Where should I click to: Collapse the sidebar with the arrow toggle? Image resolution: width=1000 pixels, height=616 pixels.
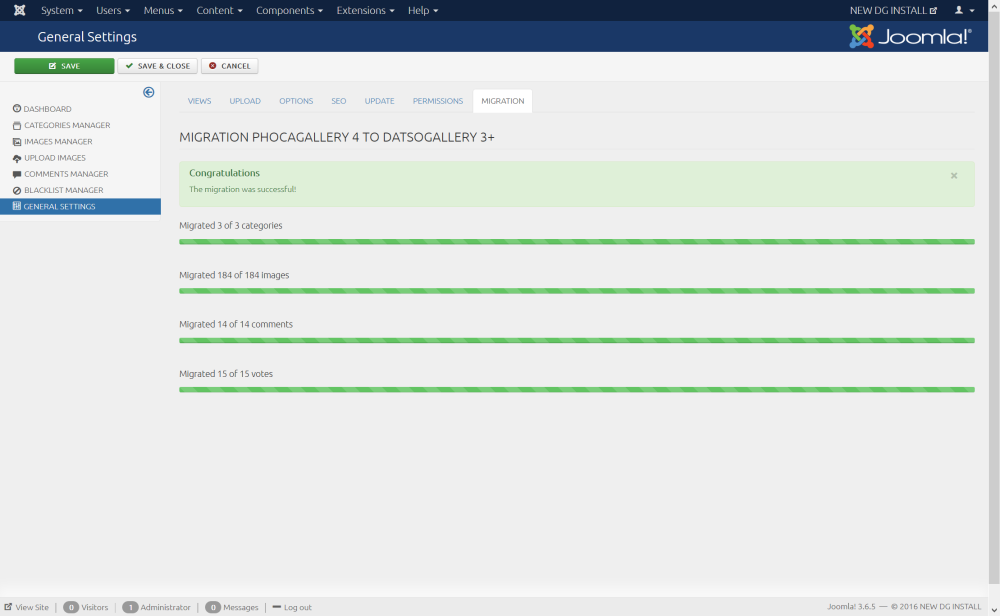[x=148, y=92]
